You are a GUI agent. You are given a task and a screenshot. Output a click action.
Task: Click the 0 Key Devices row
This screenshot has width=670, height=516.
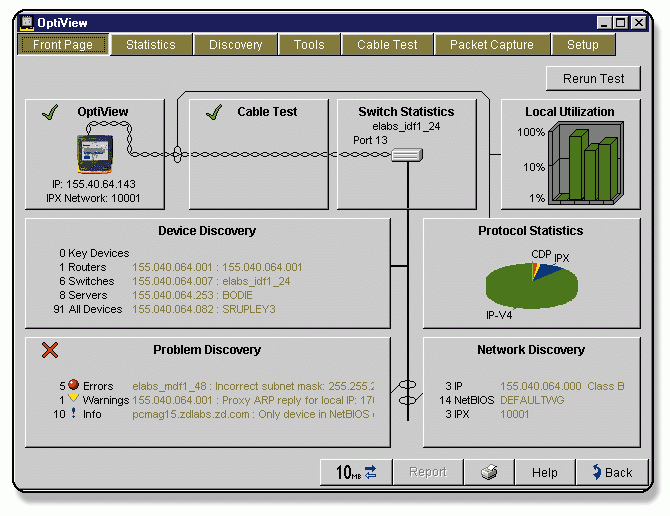94,253
